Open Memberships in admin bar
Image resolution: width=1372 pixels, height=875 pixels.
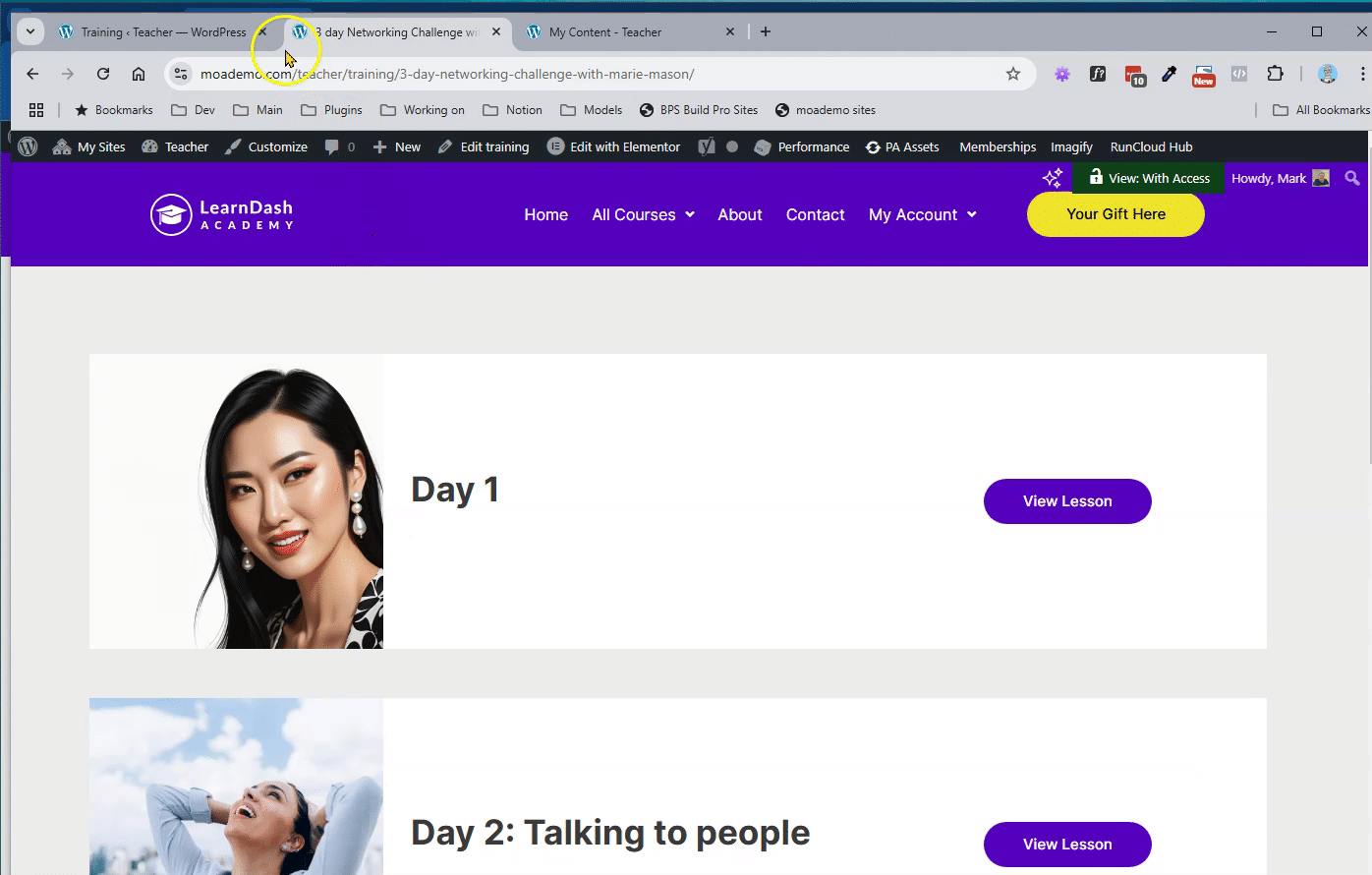(x=998, y=146)
